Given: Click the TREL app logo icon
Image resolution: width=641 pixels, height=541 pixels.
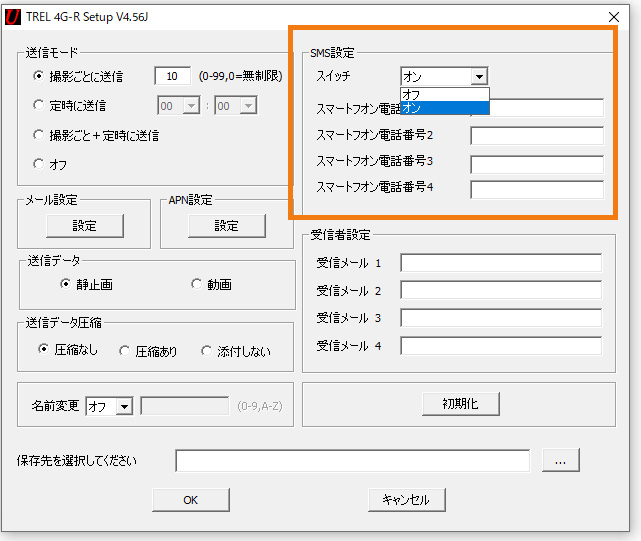Looking at the screenshot, I should click(13, 17).
